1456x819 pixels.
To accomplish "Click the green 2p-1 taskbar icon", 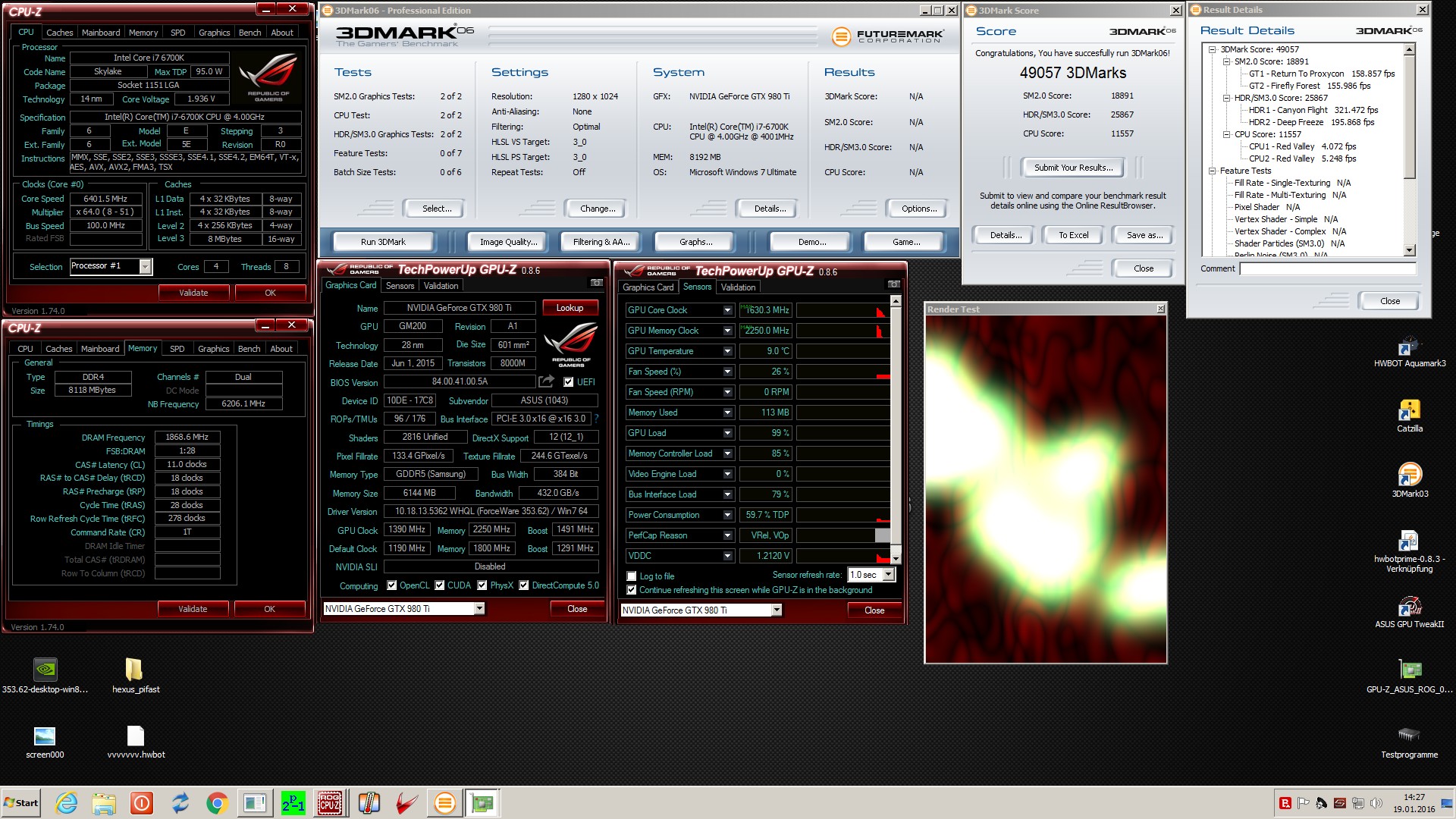I will [x=293, y=802].
